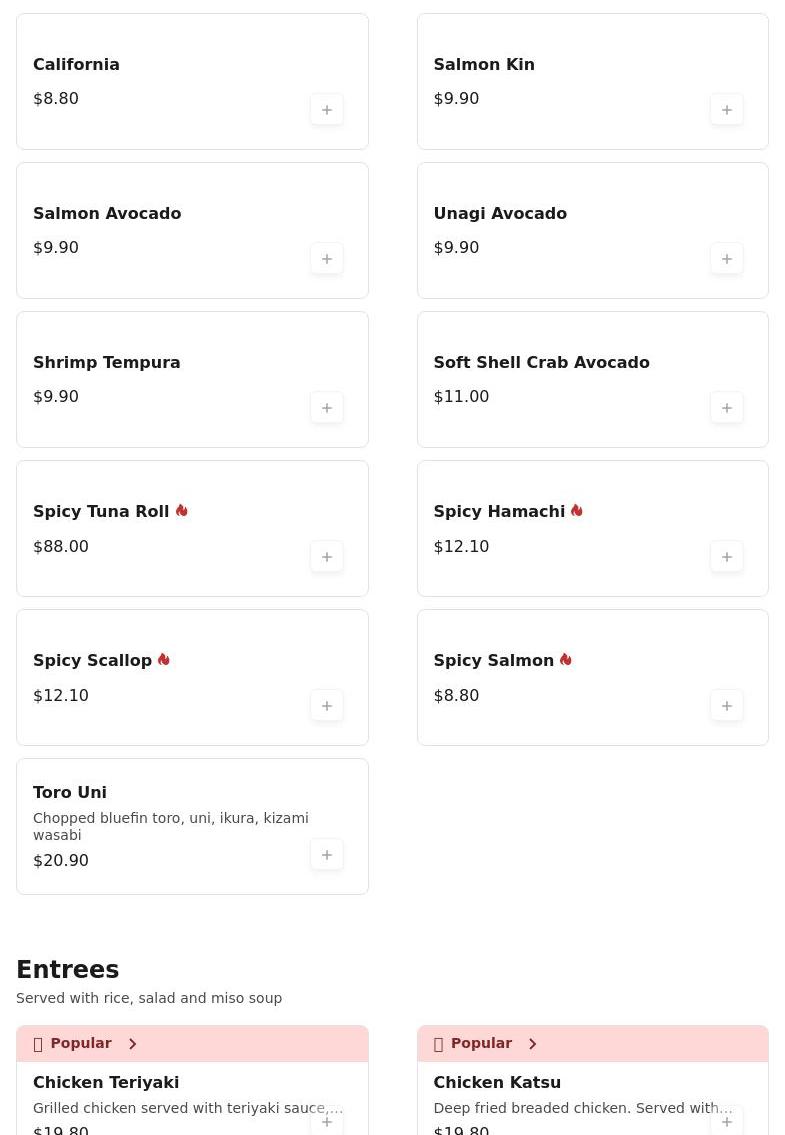Expand Popular chevron above Chicken Katsu
This screenshot has height=1135, width=785.
(532, 1044)
